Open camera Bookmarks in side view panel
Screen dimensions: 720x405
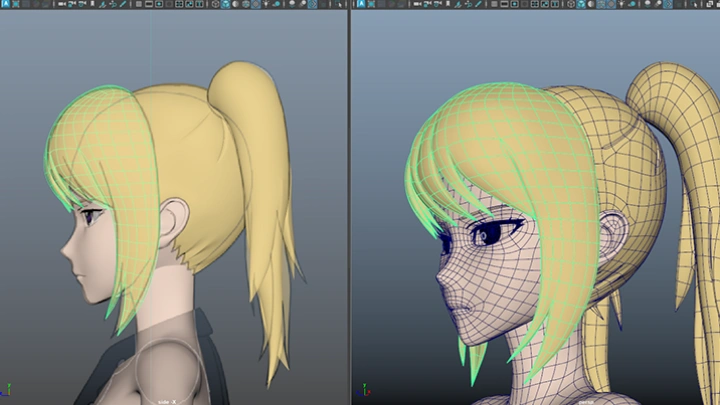pos(92,4)
